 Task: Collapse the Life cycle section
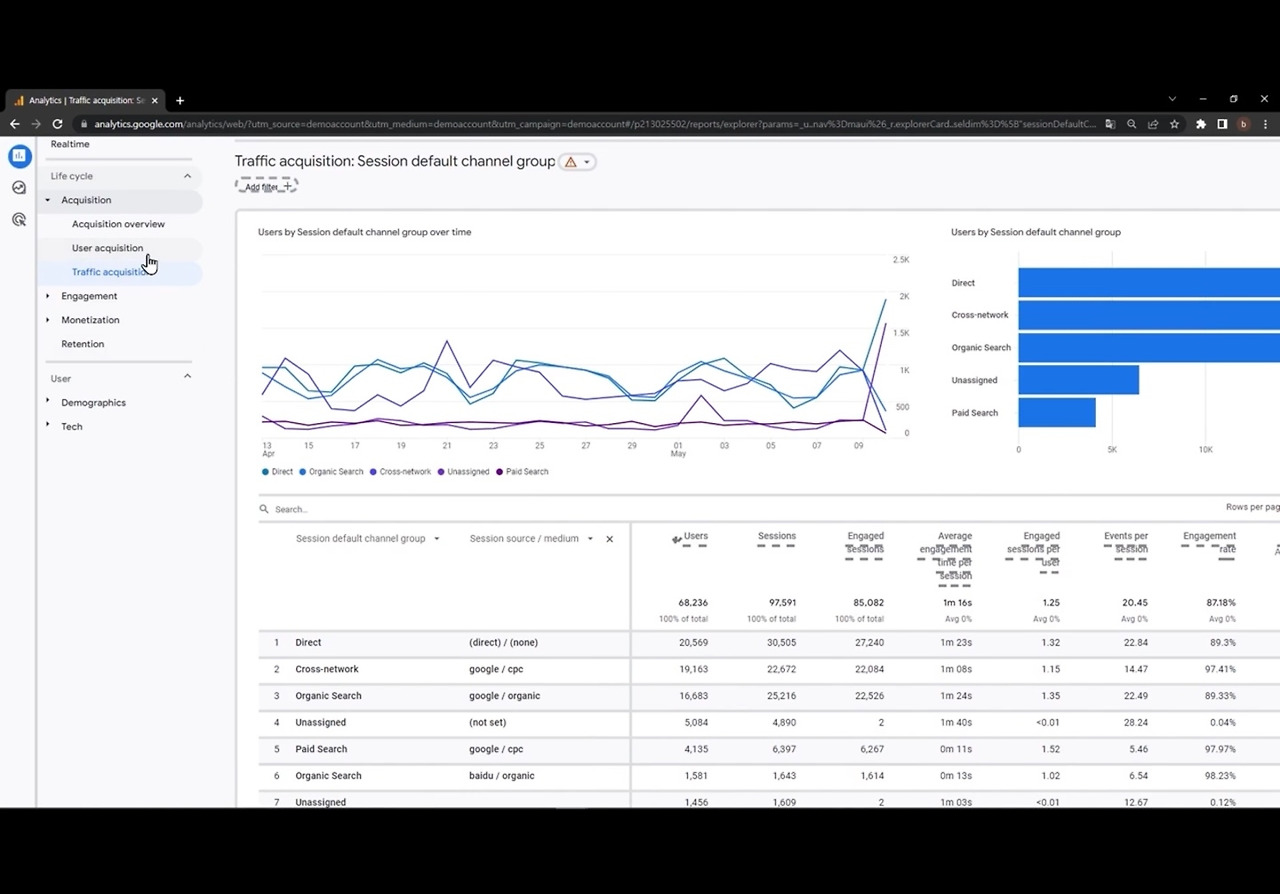(187, 176)
